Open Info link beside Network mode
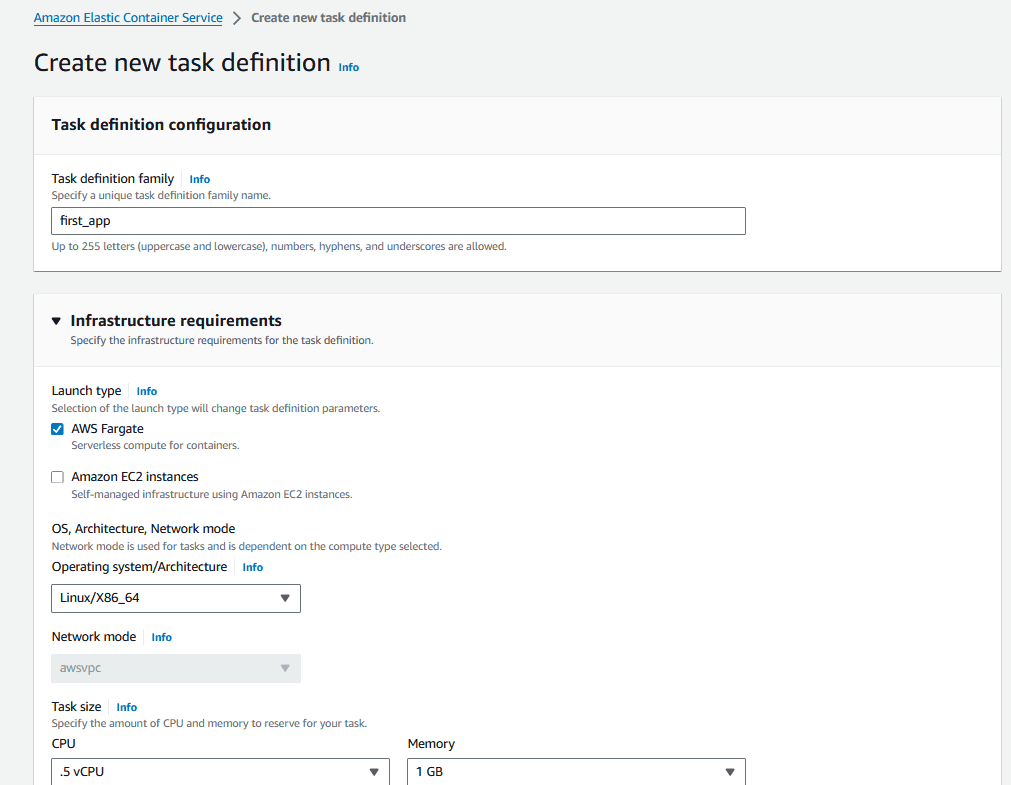 coord(162,637)
